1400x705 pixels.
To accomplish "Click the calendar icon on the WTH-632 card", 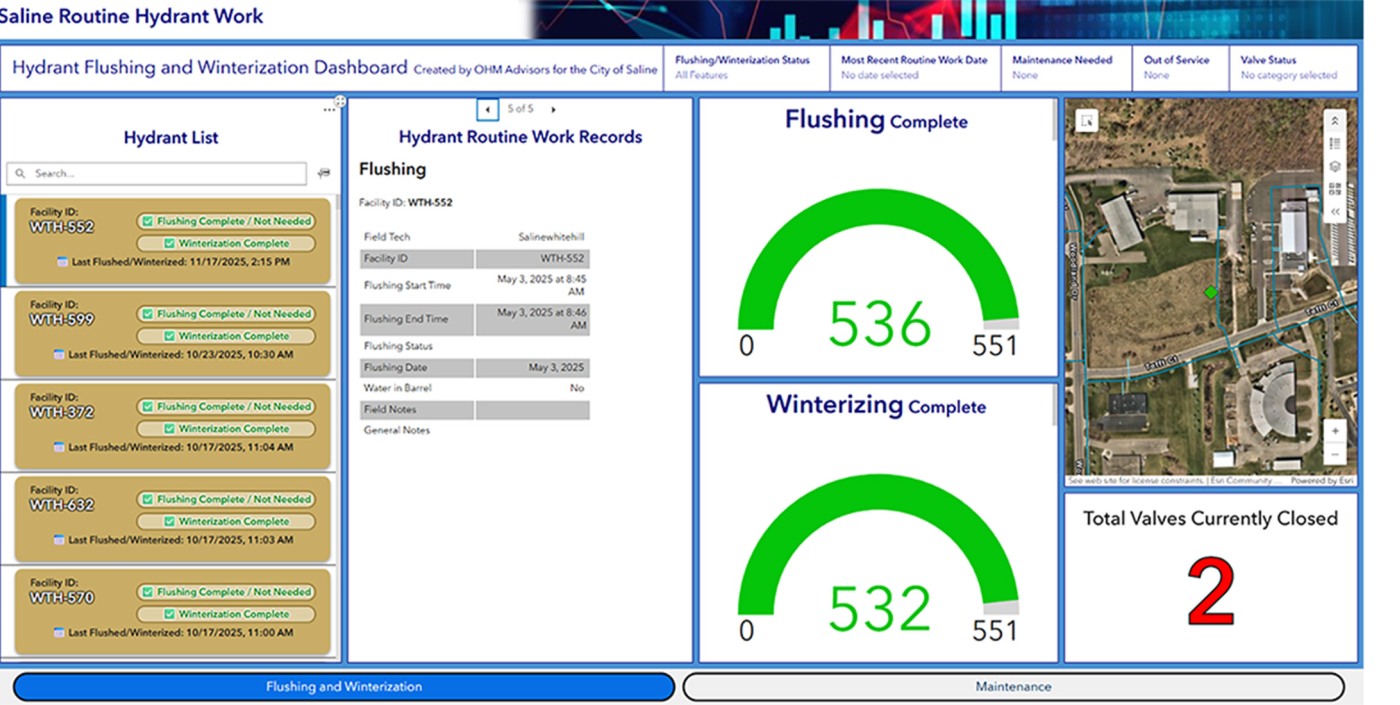I will [61, 540].
